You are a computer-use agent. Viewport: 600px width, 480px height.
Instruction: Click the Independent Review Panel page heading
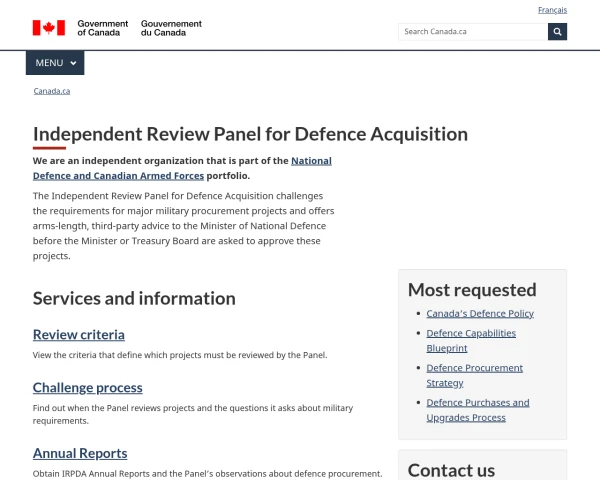coord(250,134)
